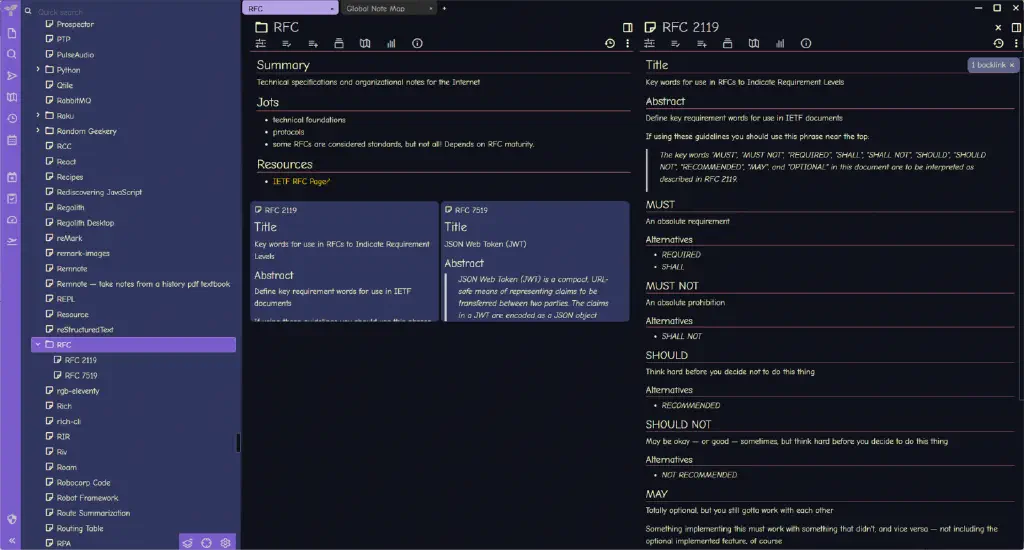
Task: Open similar notes chart in RFC pane ribbon
Action: [x=391, y=44]
